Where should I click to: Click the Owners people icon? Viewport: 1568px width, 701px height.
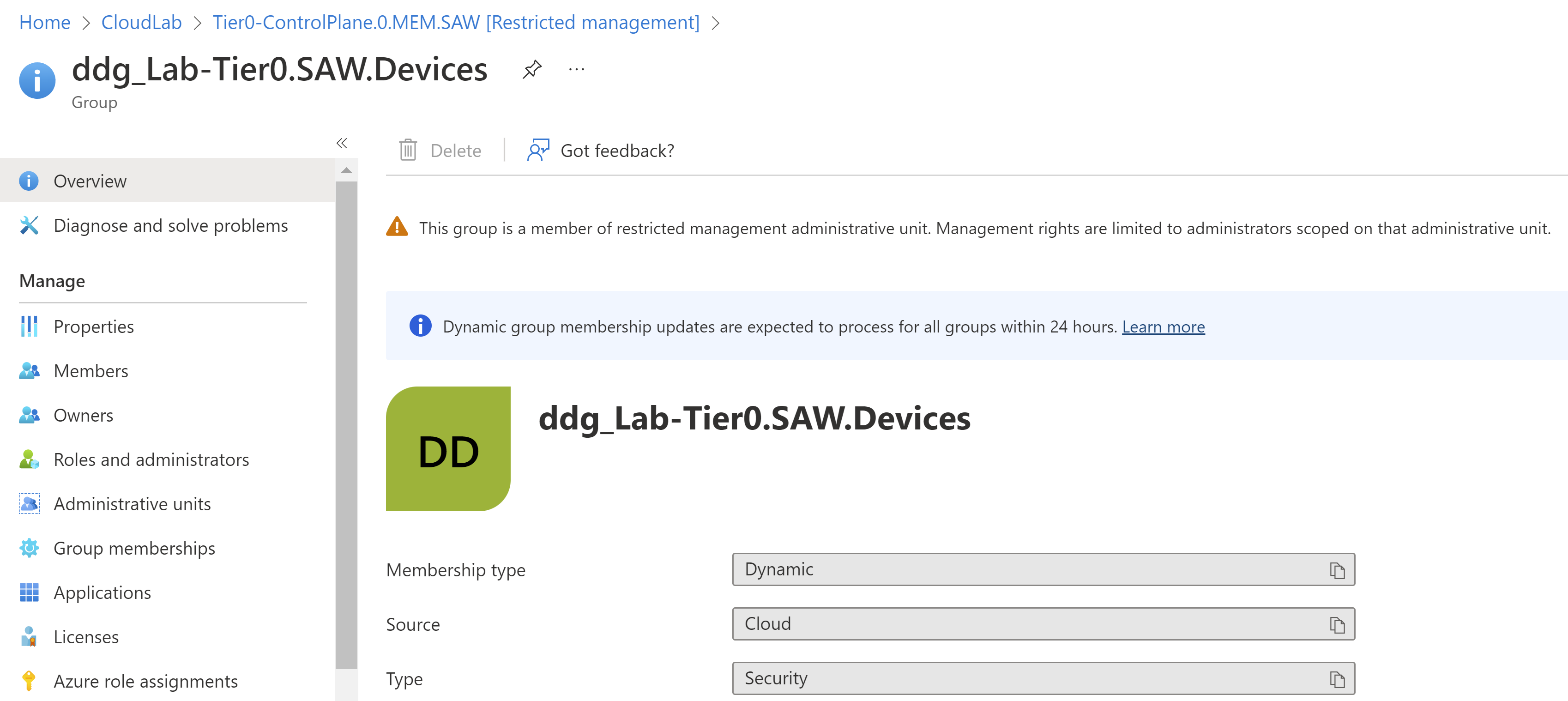point(29,415)
